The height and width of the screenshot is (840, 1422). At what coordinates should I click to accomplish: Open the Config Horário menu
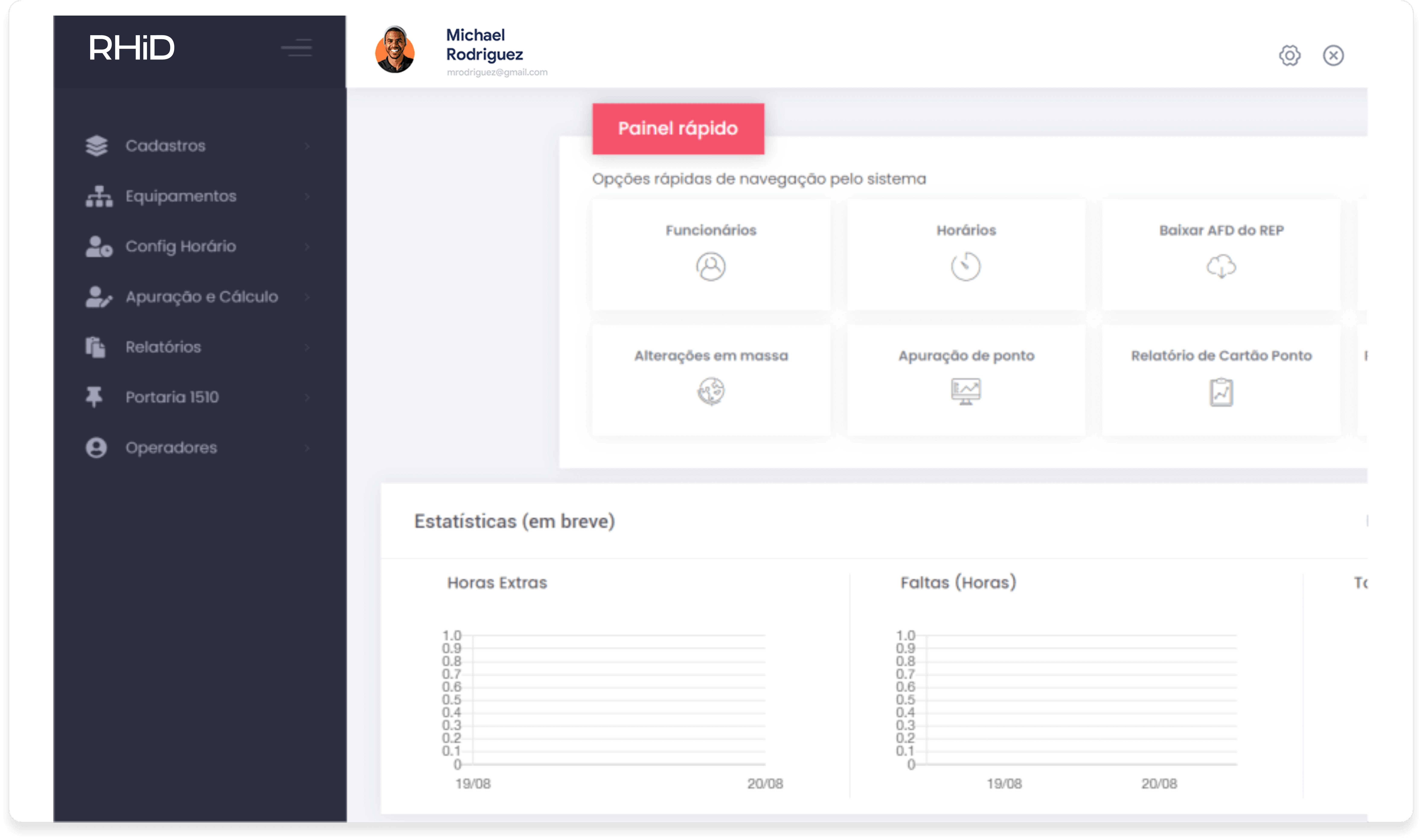pos(181,247)
